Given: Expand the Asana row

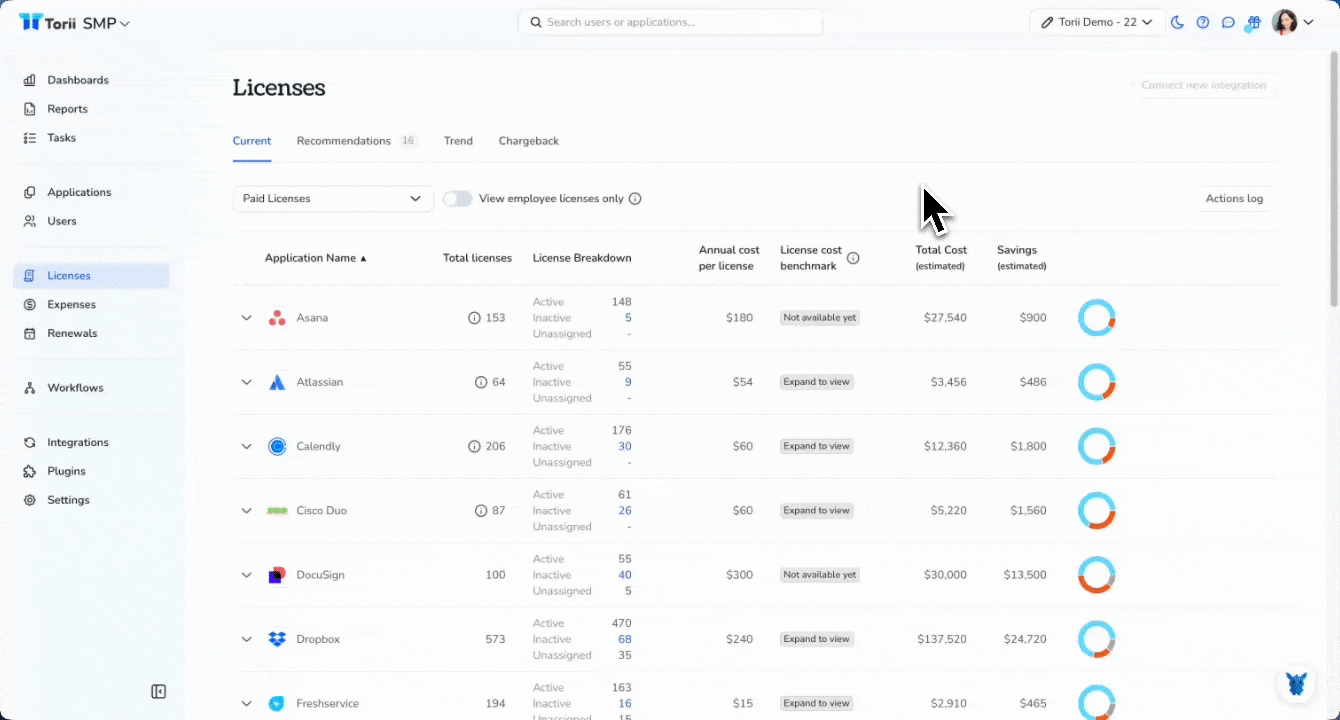Looking at the screenshot, I should point(246,318).
